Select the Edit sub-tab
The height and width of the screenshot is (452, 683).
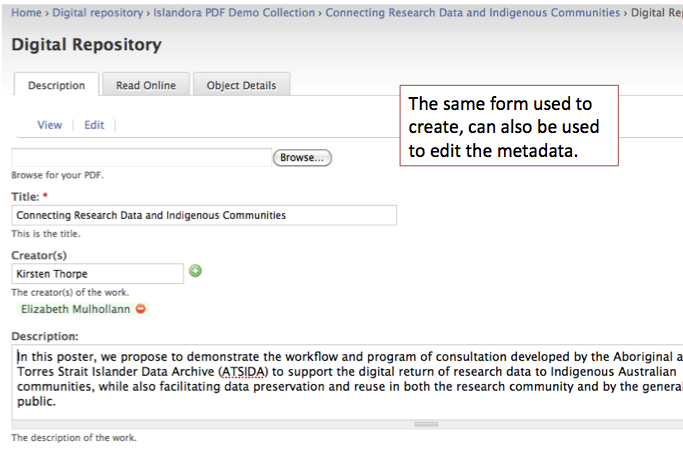point(94,125)
